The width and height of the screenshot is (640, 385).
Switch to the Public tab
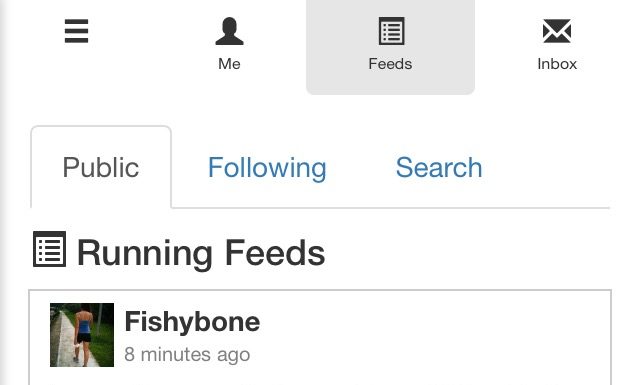click(101, 167)
